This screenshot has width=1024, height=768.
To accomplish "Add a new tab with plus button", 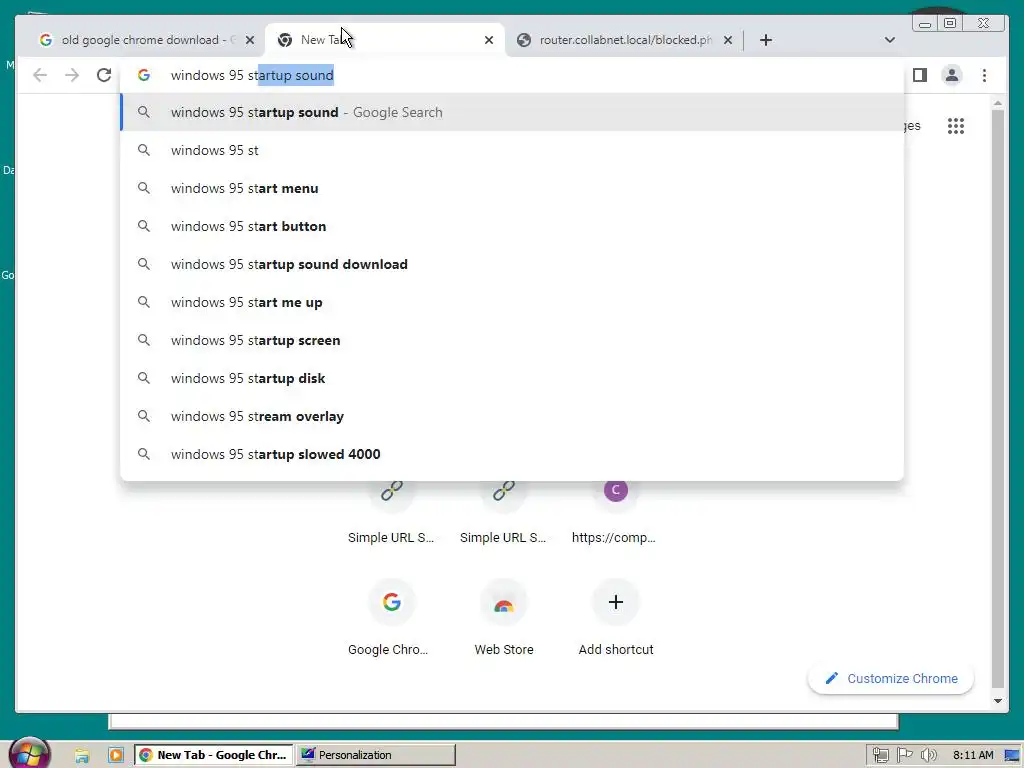I will point(766,40).
